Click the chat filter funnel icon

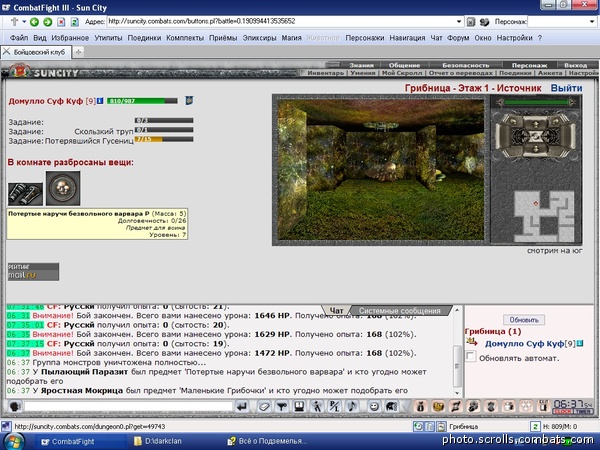pos(282,406)
